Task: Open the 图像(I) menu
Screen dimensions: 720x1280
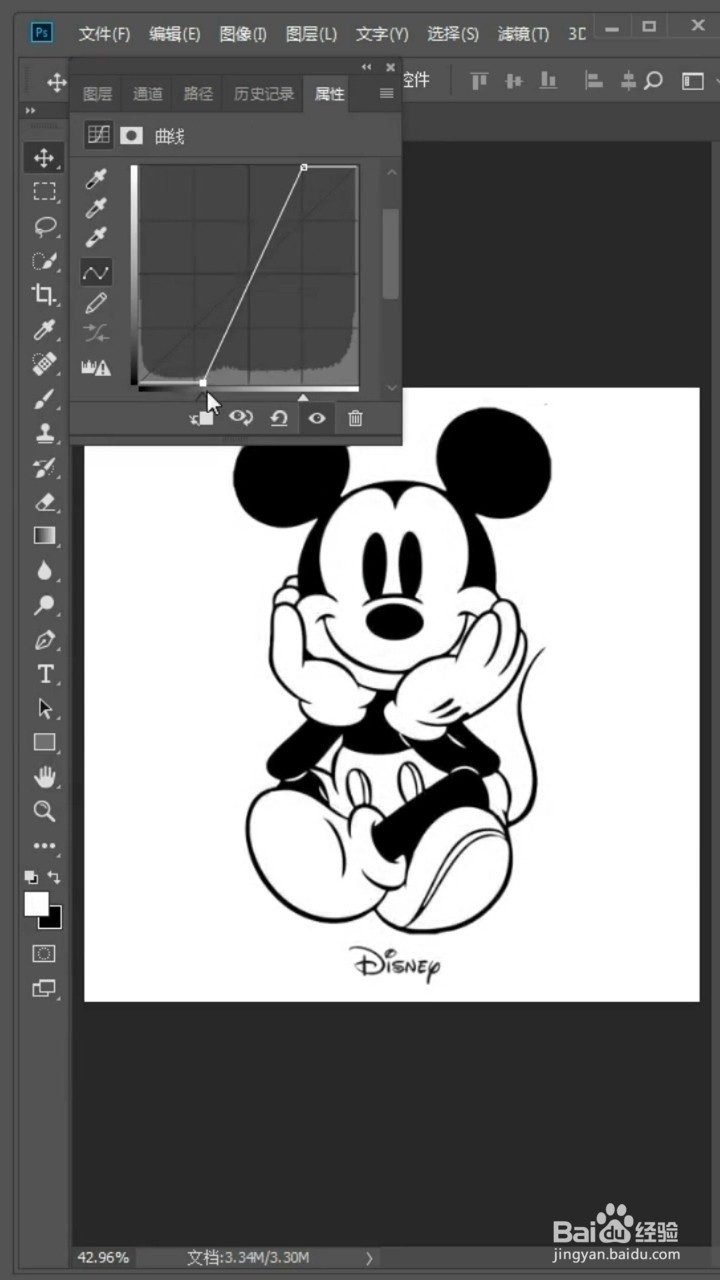Action: tap(243, 34)
